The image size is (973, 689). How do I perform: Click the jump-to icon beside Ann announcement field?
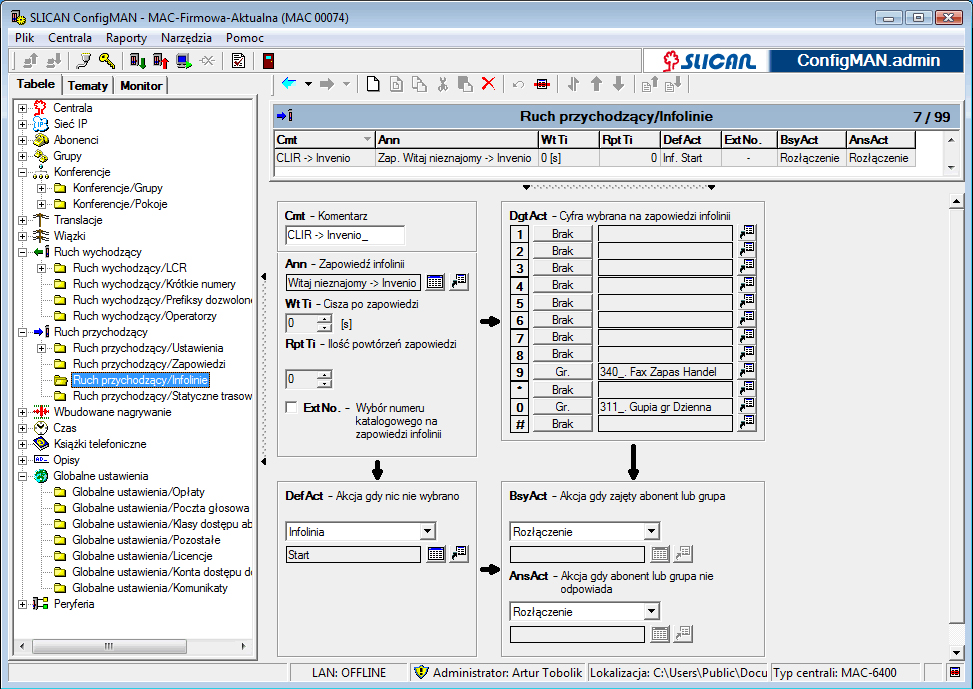(459, 282)
